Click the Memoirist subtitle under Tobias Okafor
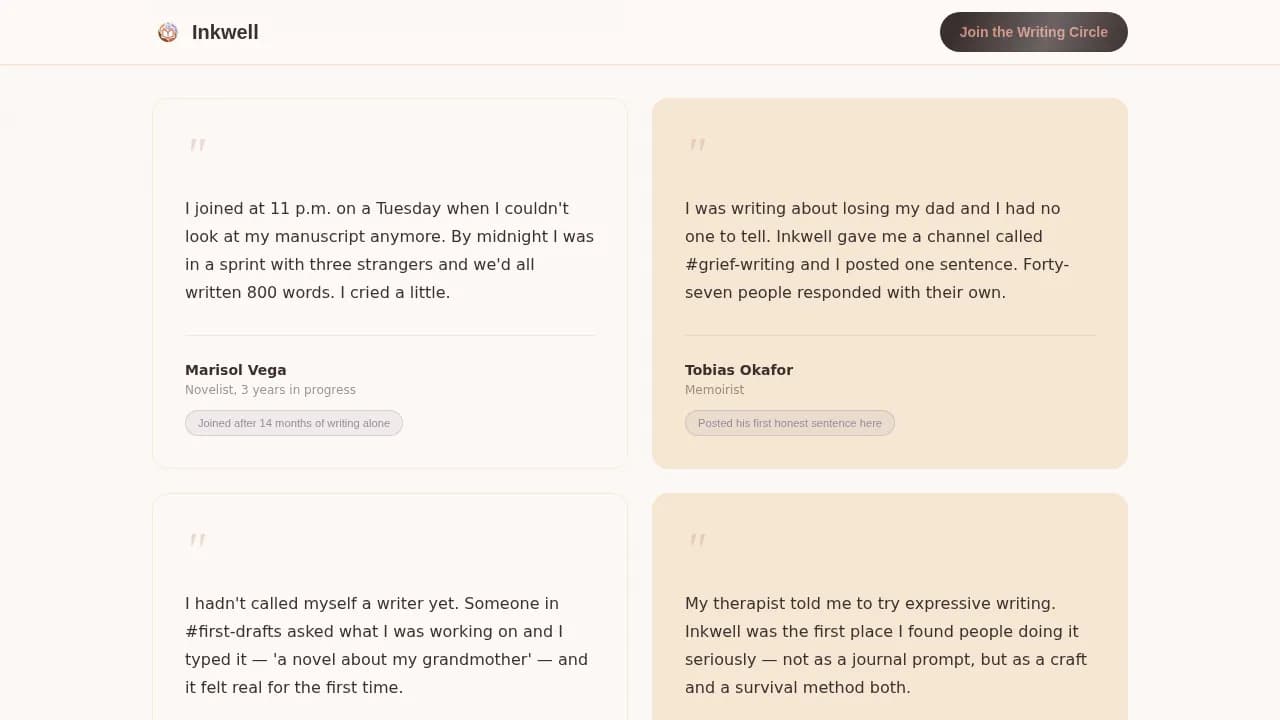 point(714,389)
